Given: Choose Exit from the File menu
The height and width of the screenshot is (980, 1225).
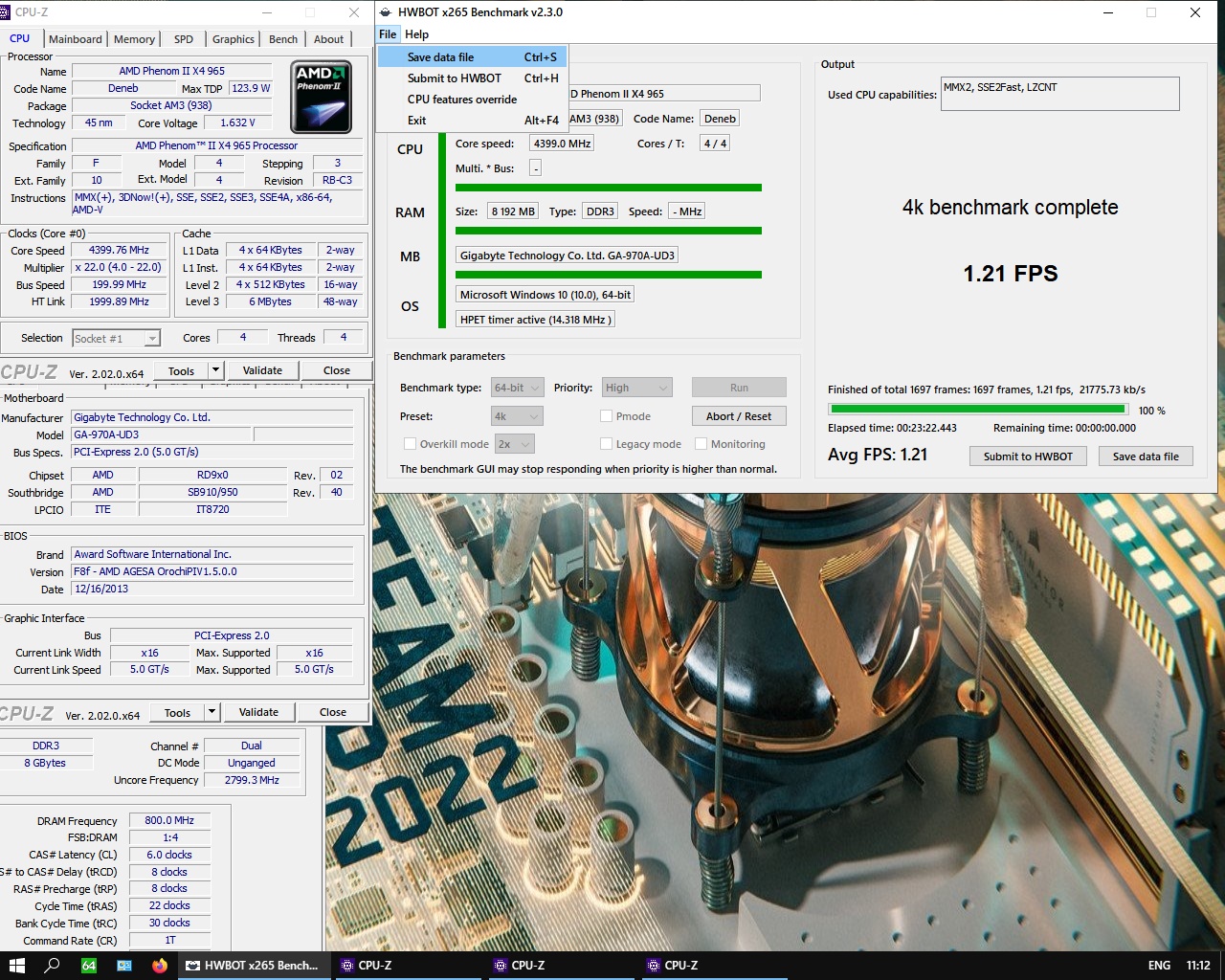Looking at the screenshot, I should 473,121.
